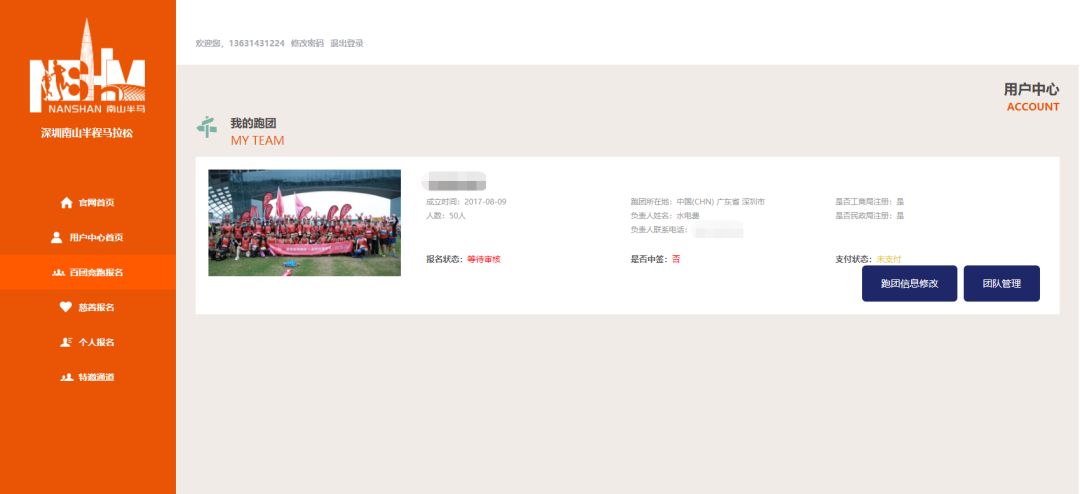Click the 修改密码 link
1080x494 pixels.
tap(307, 43)
